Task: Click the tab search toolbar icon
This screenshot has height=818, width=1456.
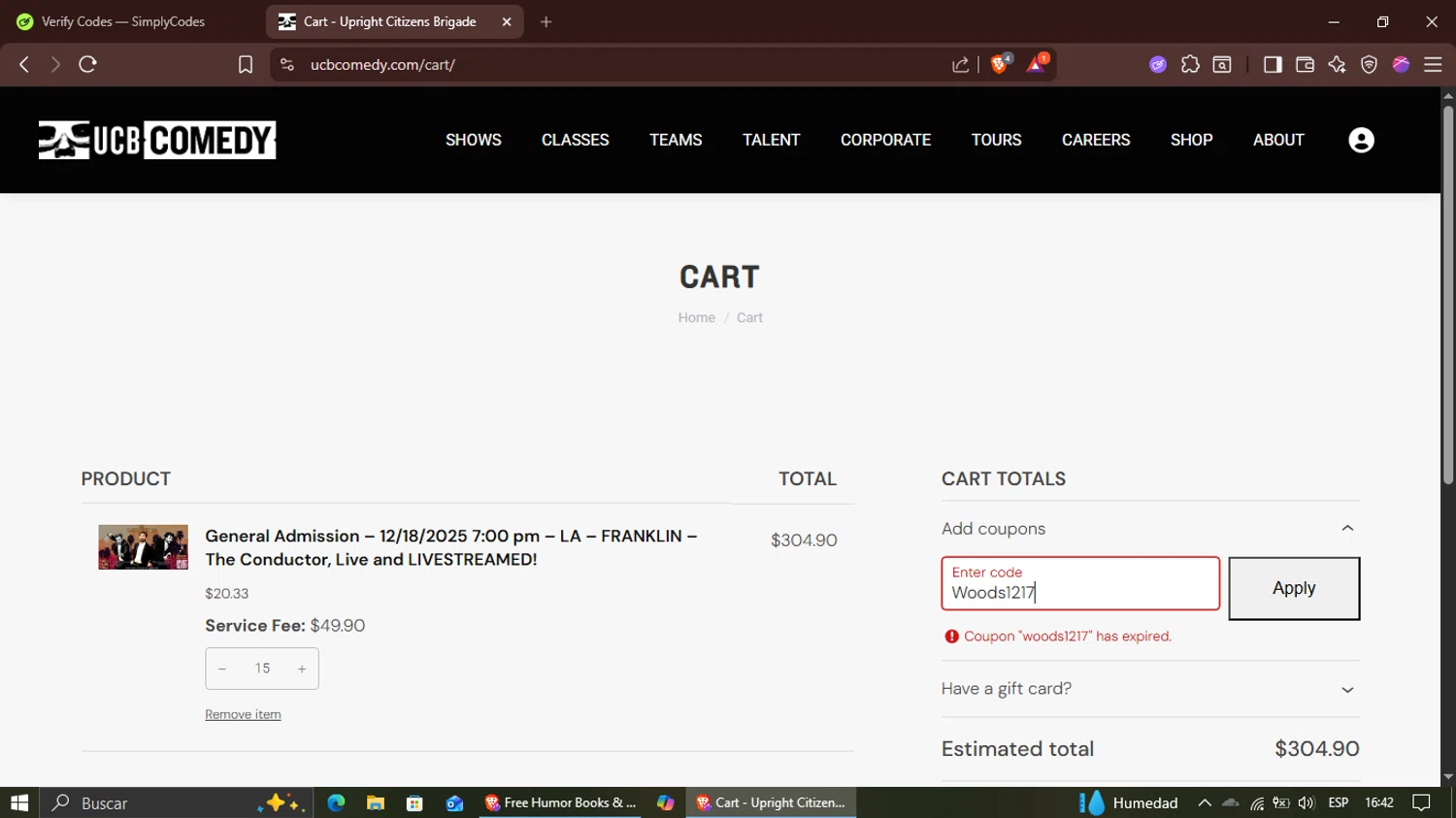Action: click(1222, 64)
